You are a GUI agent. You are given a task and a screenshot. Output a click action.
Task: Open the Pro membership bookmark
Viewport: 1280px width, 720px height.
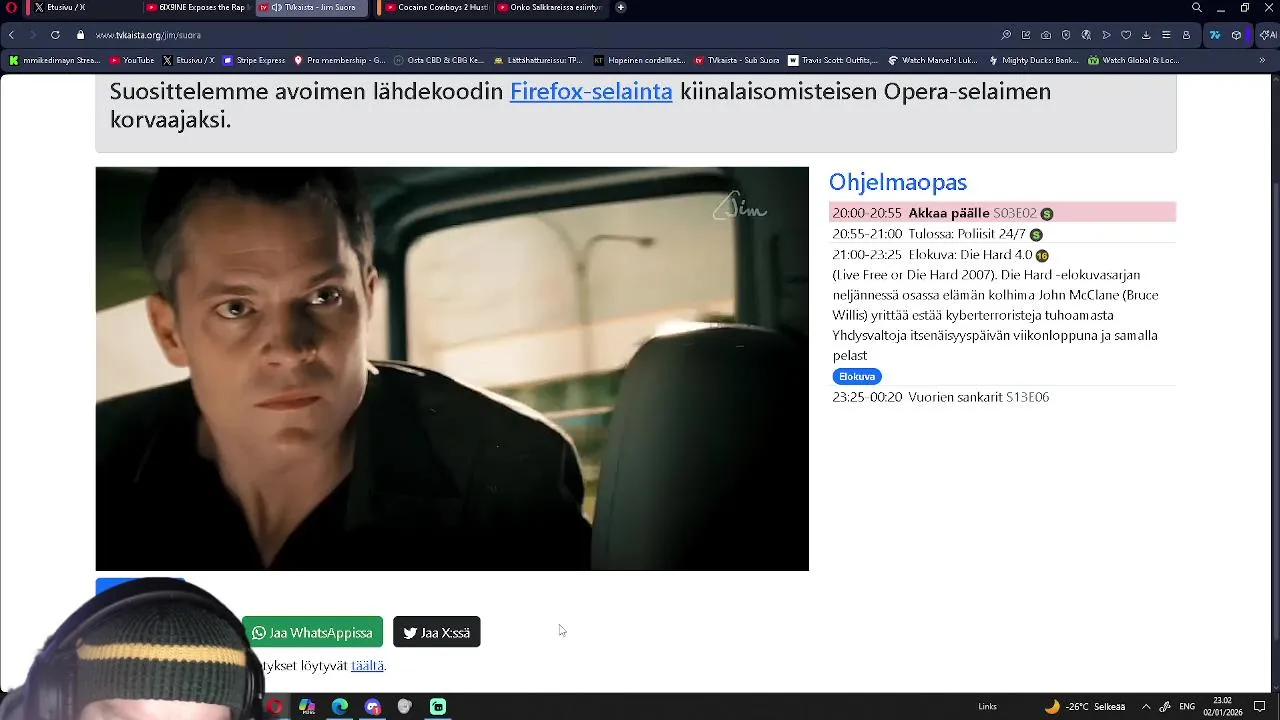click(339, 60)
